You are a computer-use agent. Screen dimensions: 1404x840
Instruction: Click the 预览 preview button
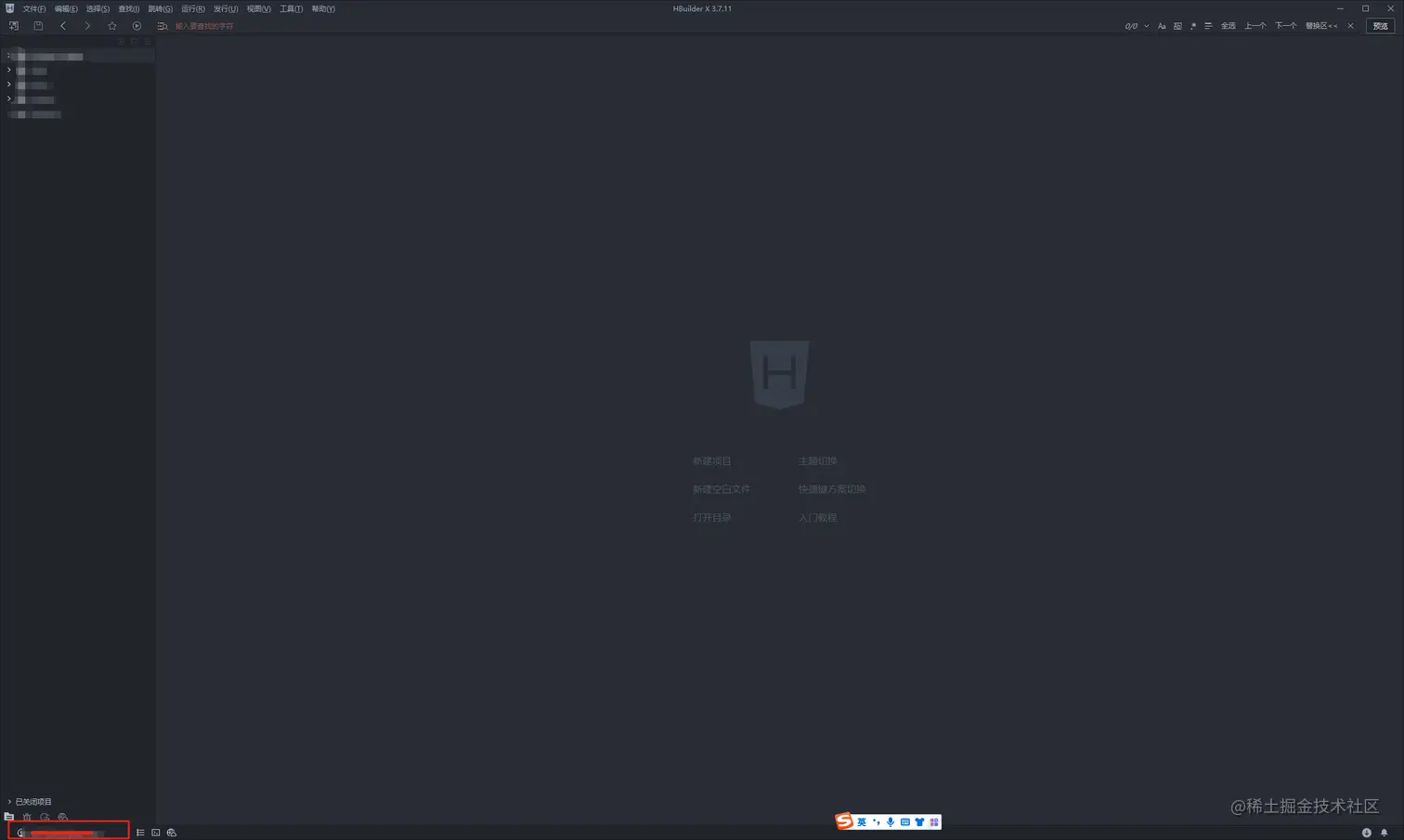tap(1380, 26)
